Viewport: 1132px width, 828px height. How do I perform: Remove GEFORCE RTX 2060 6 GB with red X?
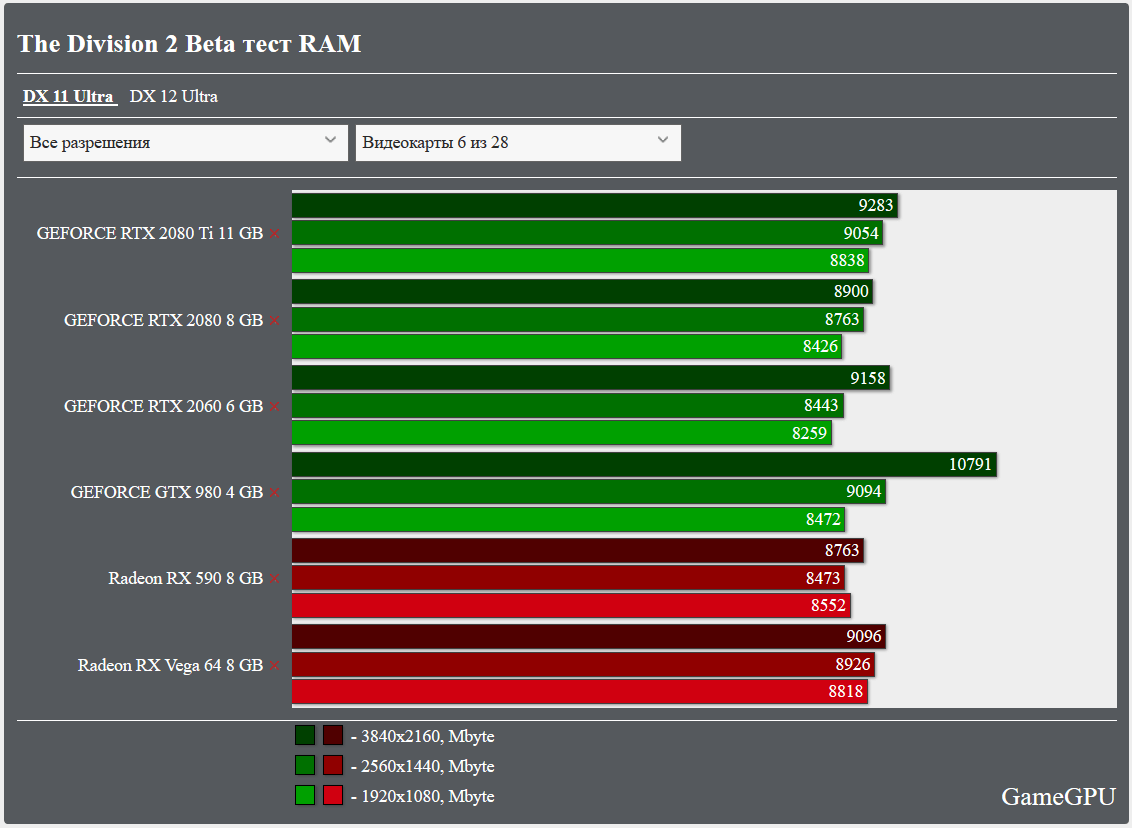pos(274,406)
